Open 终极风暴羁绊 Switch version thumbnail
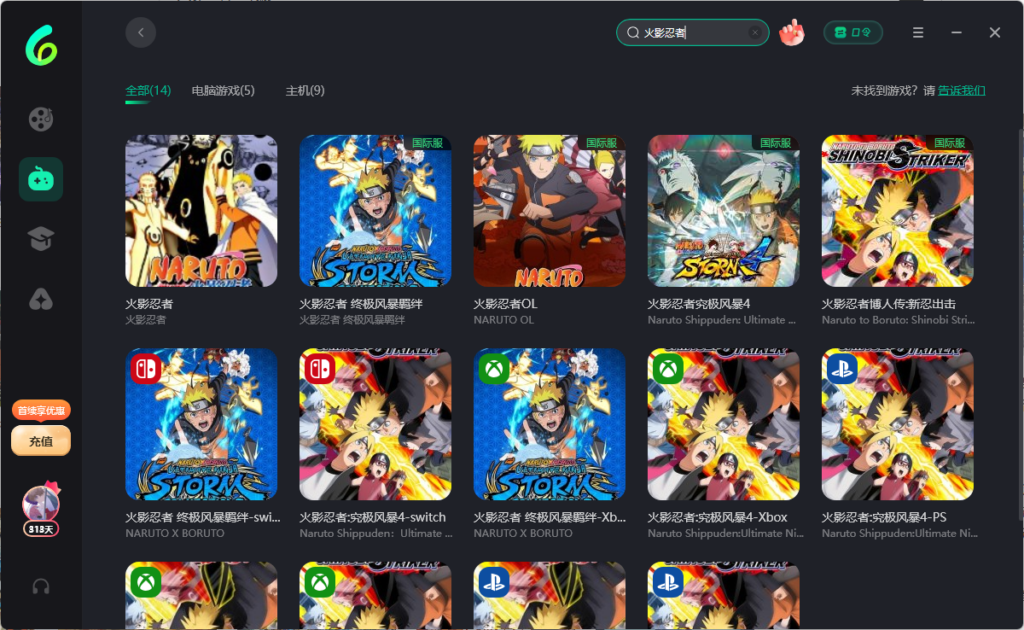The height and width of the screenshot is (630, 1024). coord(201,424)
